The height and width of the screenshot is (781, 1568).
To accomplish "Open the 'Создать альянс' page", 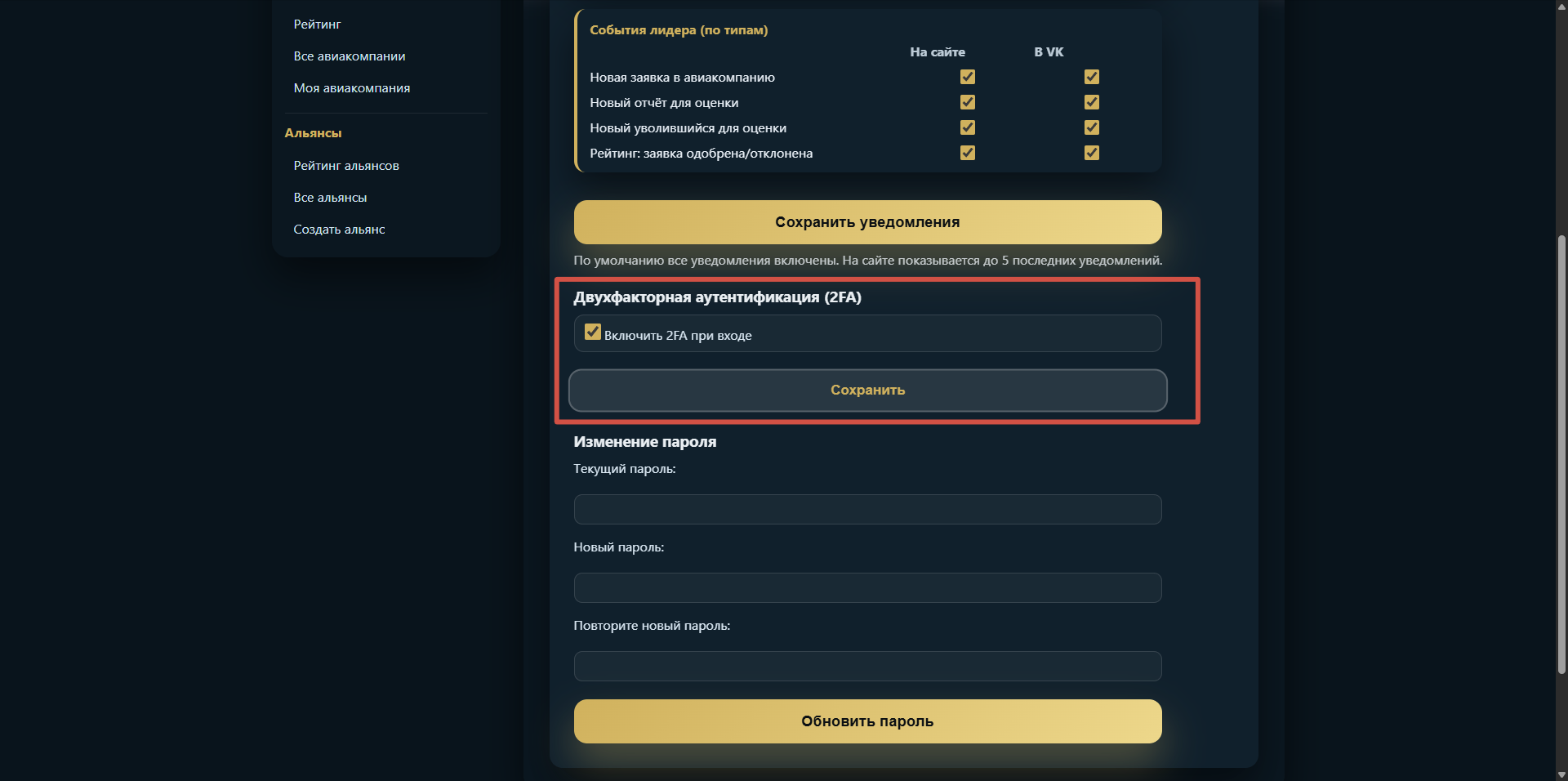I will pos(339,230).
